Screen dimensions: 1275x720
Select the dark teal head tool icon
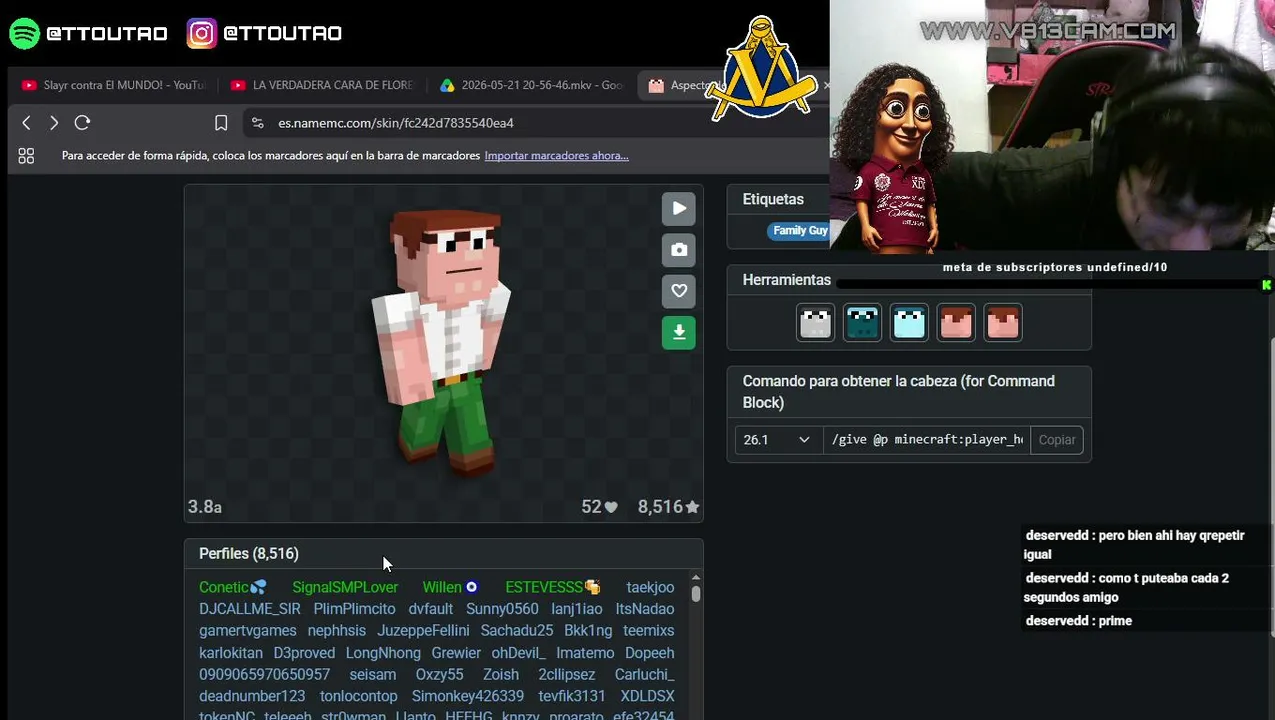pyautogui.click(x=862, y=323)
